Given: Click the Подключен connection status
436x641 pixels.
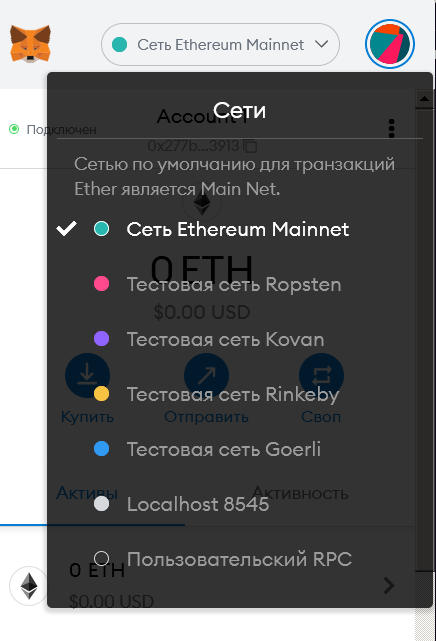Looking at the screenshot, I should tap(53, 130).
